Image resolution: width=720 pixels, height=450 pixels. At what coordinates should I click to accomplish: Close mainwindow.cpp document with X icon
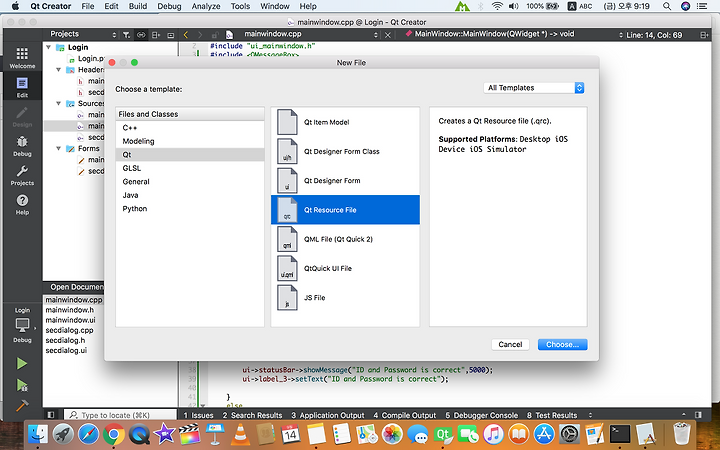388,35
